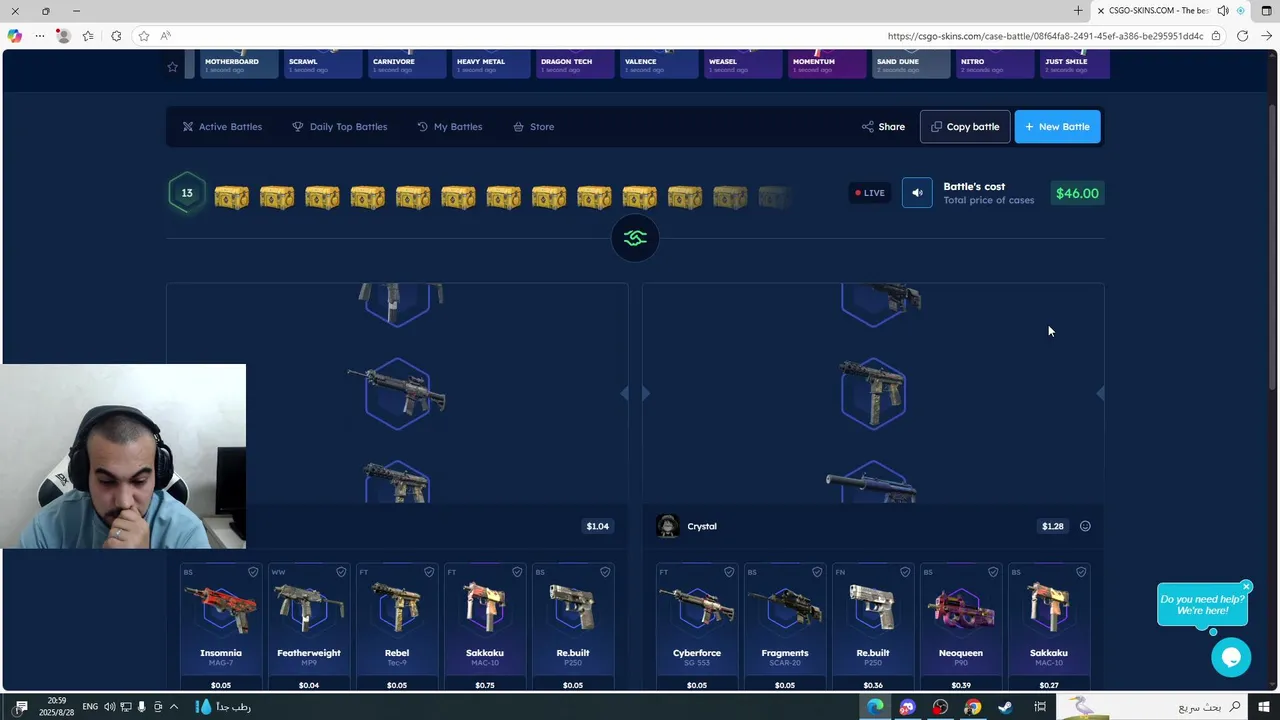Screen dimensions: 1280x720
Task: Click the round 13 hexagon counter
Action: (187, 193)
